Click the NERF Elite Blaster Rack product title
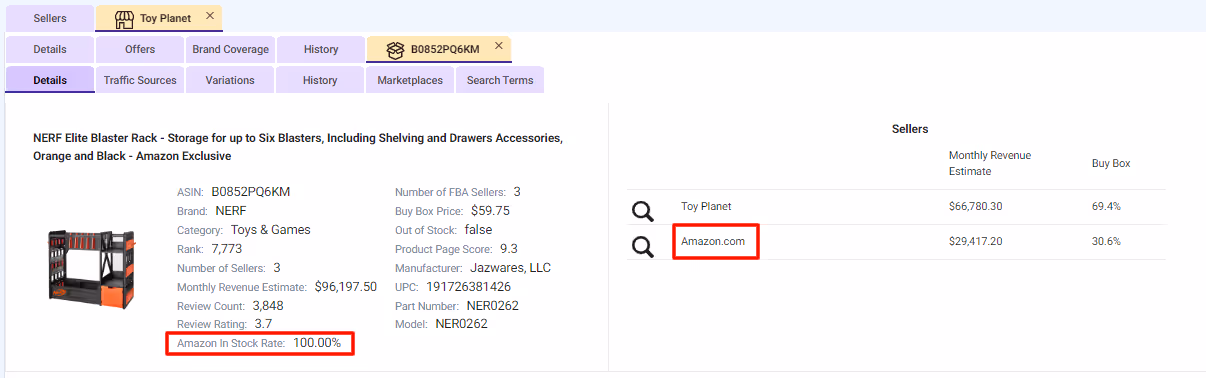 [298, 146]
